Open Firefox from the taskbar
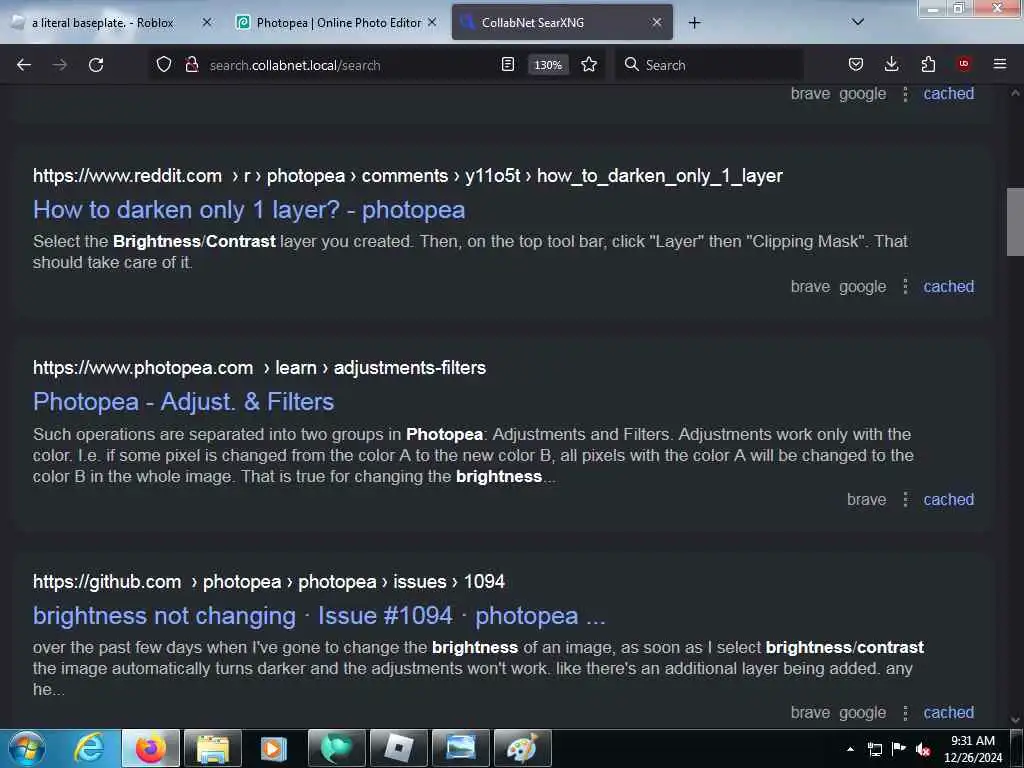Screen dimensions: 1024x768 (151, 748)
